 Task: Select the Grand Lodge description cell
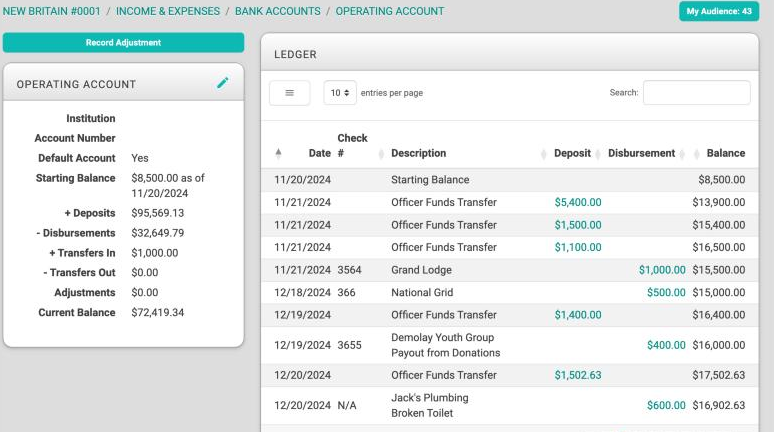click(x=421, y=270)
